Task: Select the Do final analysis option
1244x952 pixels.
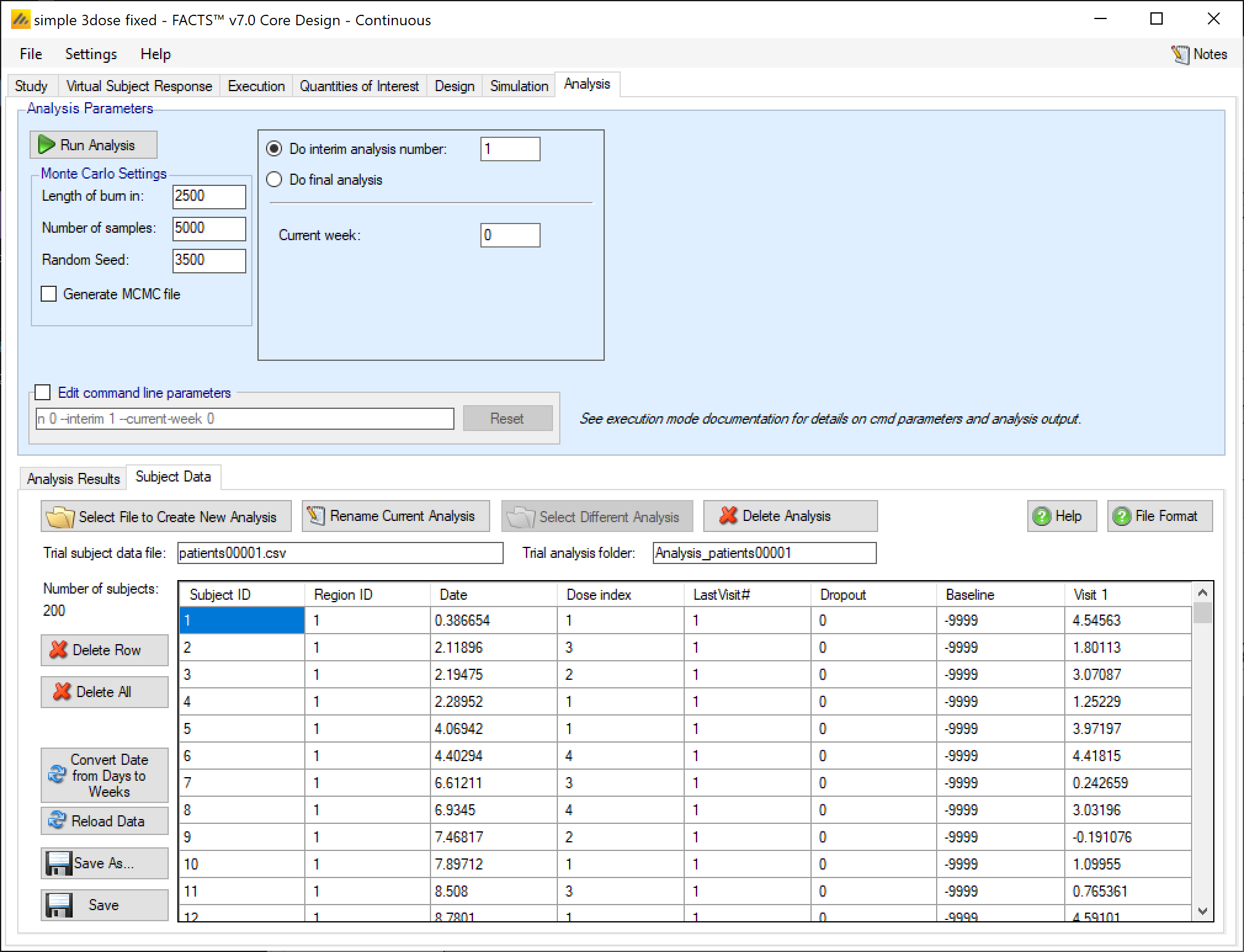Action: pyautogui.click(x=274, y=180)
